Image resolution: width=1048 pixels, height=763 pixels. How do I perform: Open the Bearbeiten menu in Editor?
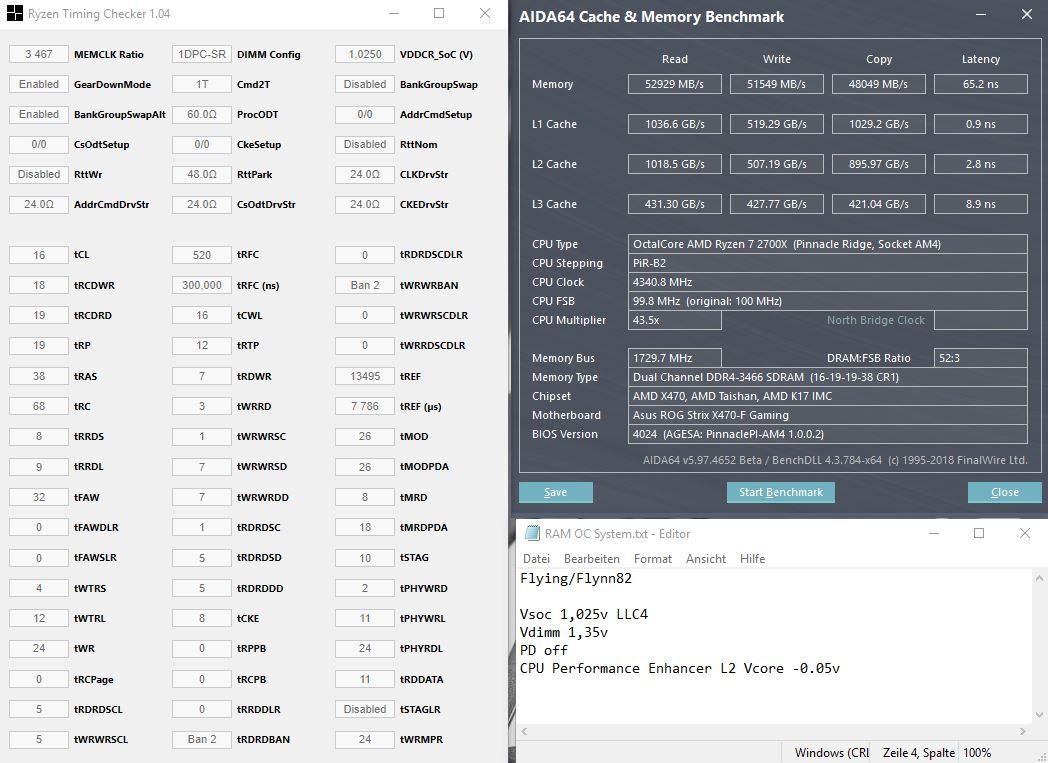click(592, 559)
